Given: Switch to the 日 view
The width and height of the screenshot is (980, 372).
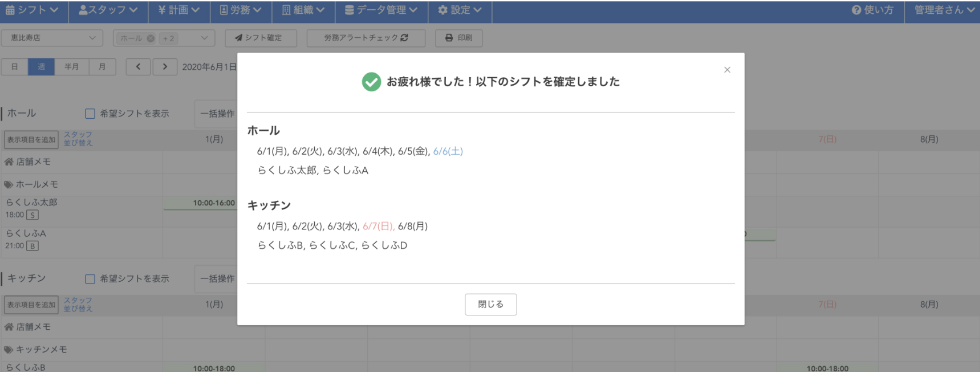Looking at the screenshot, I should (x=14, y=67).
